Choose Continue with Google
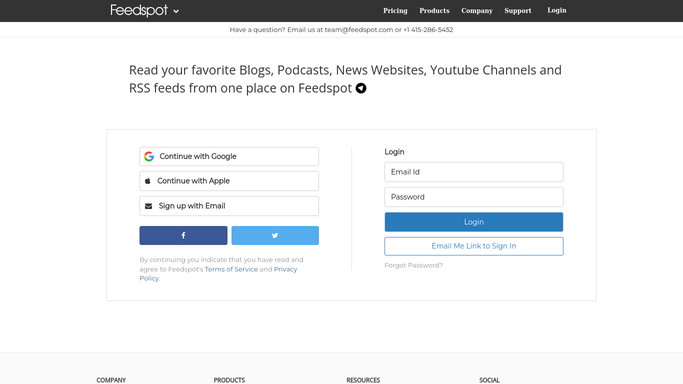Image resolution: width=683 pixels, height=384 pixels. click(229, 156)
